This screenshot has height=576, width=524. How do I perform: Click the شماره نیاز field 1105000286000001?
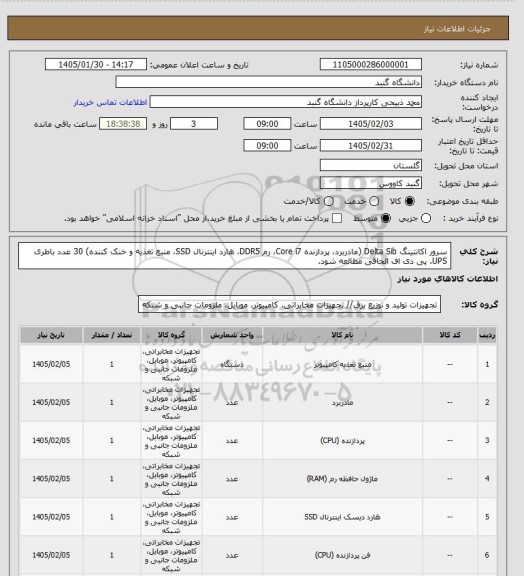tap(370, 65)
